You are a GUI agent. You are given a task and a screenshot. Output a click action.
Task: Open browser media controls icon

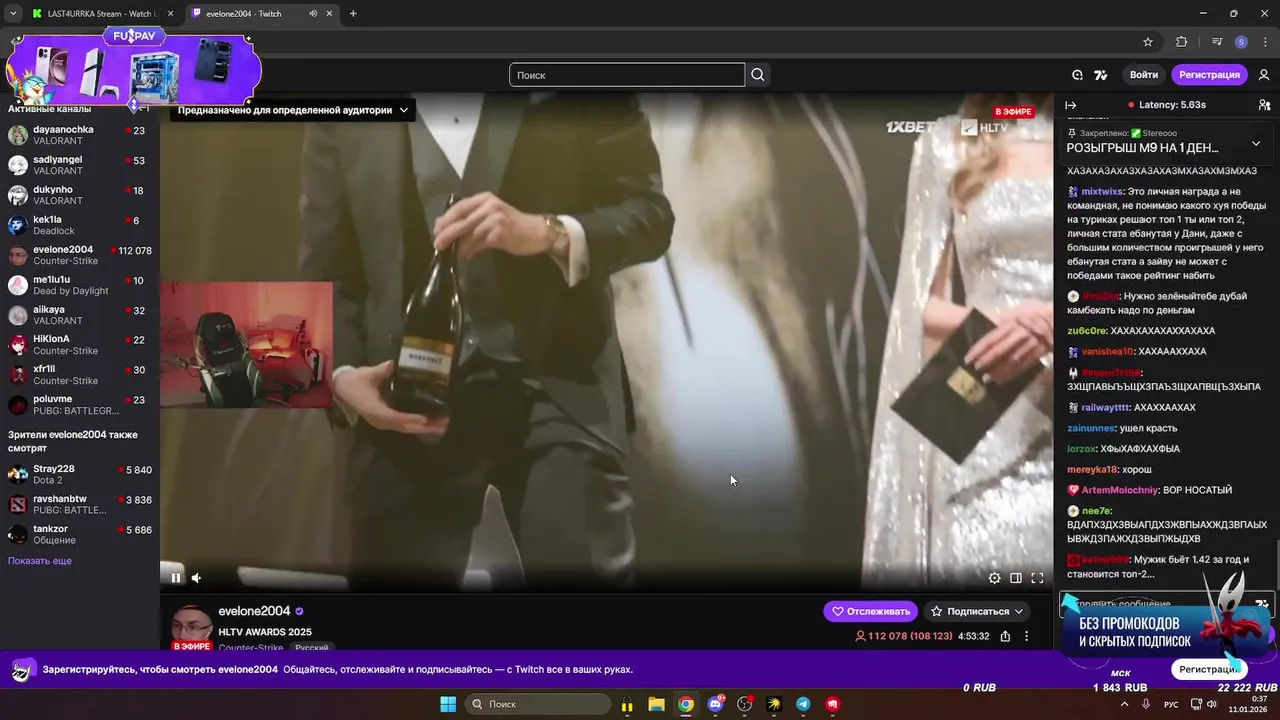(x=1217, y=42)
